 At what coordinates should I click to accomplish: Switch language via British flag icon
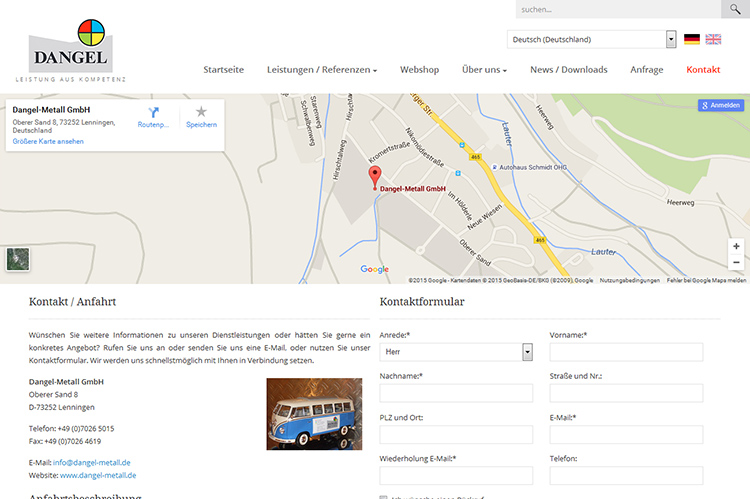click(x=713, y=39)
